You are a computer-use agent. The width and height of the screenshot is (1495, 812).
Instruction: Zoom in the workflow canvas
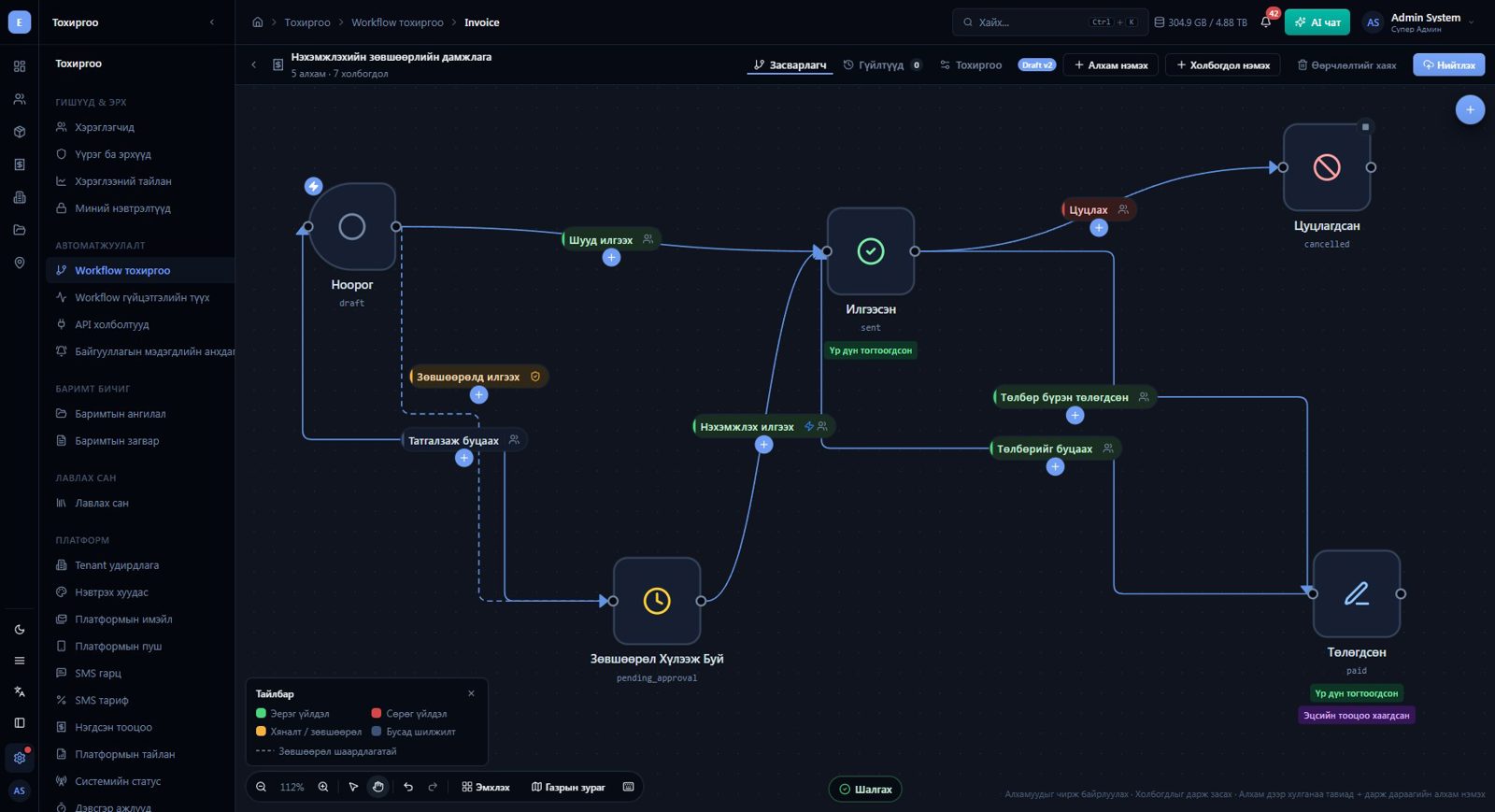[323, 787]
